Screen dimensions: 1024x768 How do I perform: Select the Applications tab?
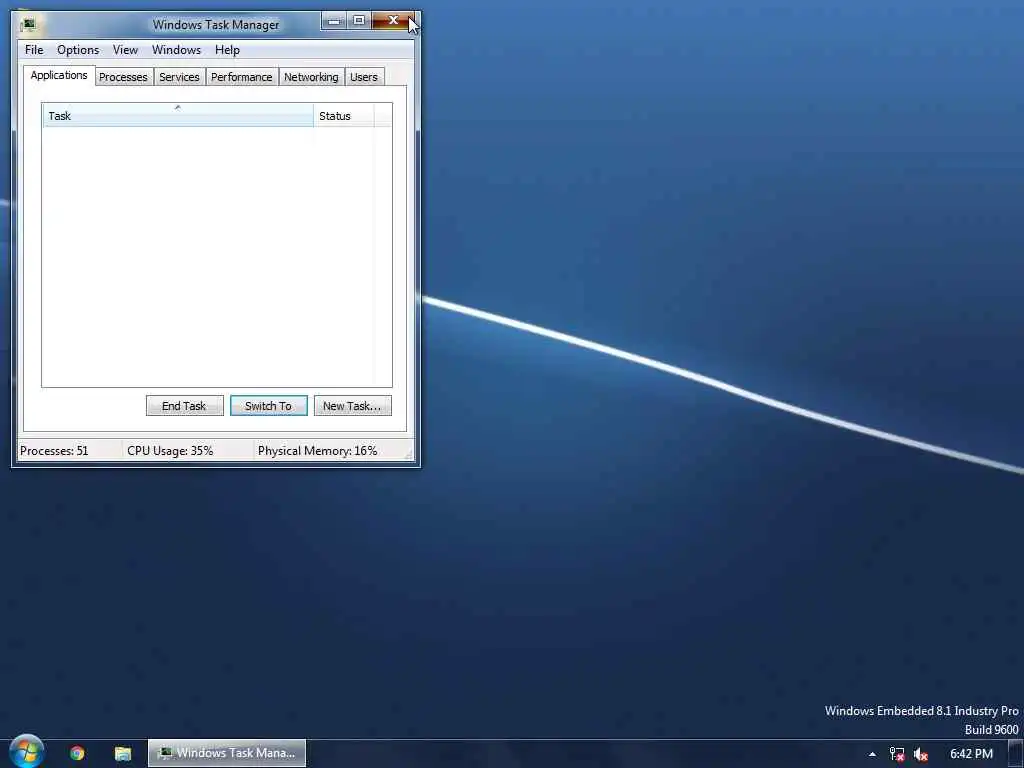[59, 75]
